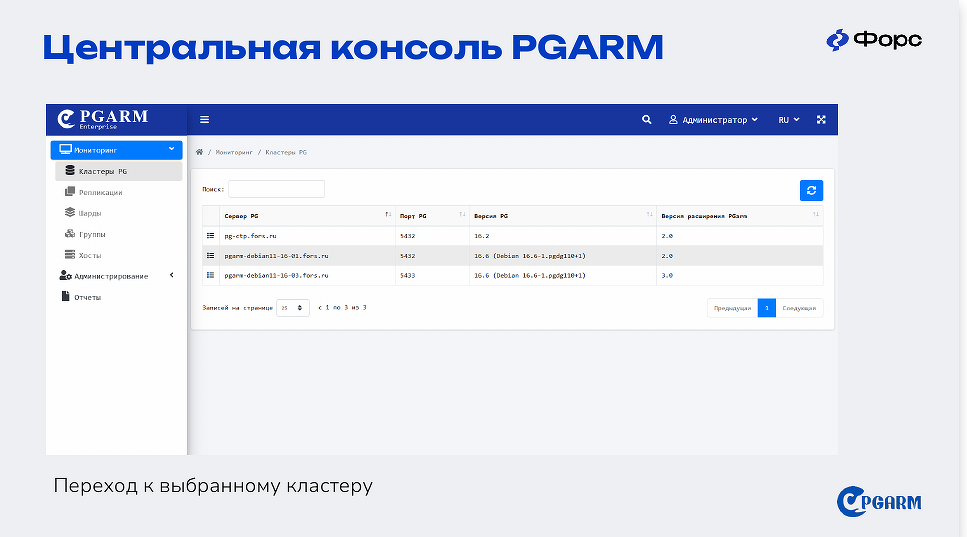Click the home breadcrumb icon
The image size is (967, 537).
[199, 152]
